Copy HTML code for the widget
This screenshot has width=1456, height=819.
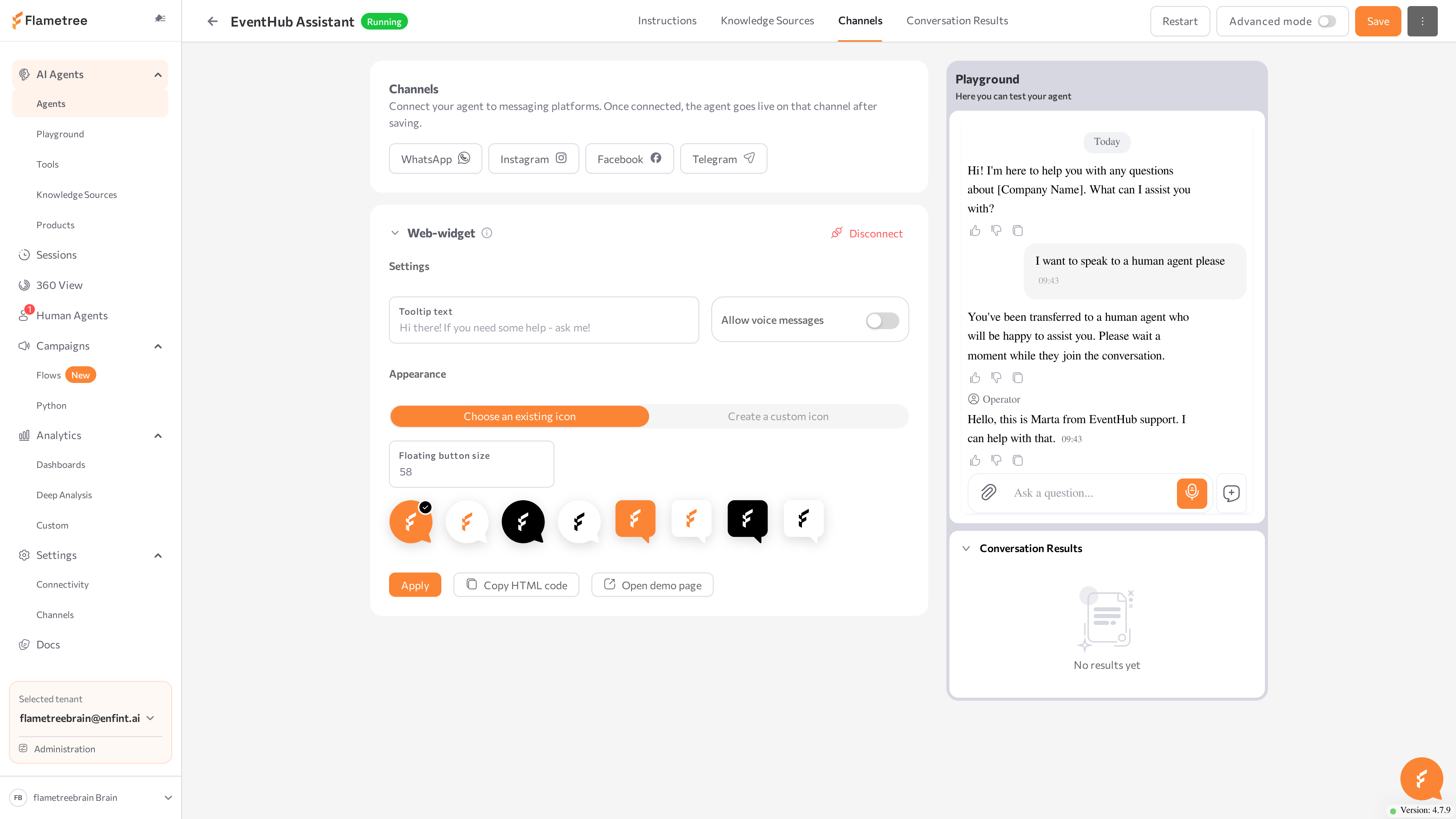[516, 584]
